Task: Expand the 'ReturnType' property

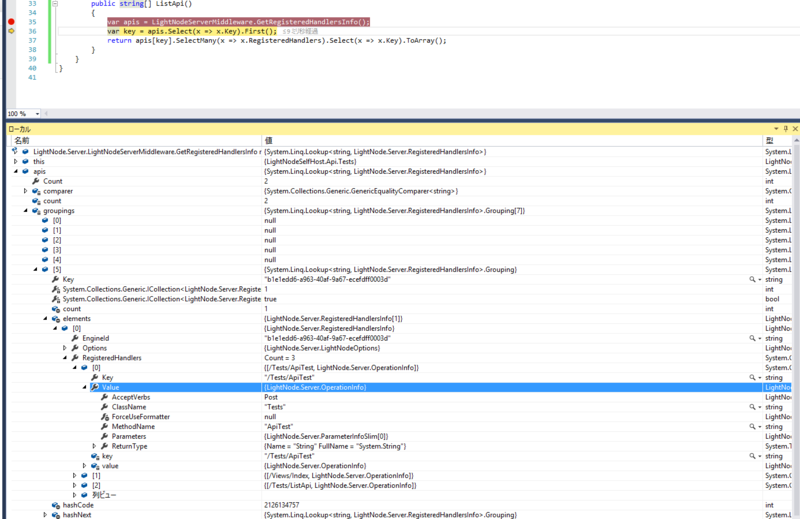Action: tap(94, 446)
